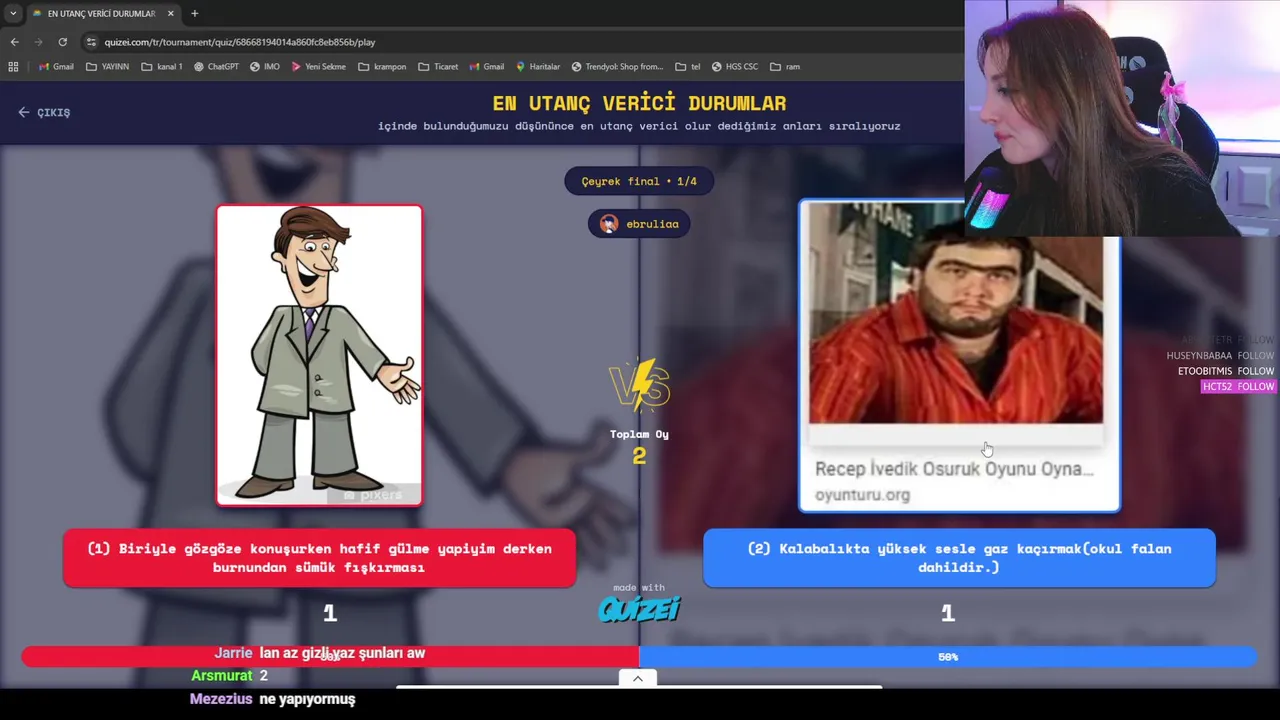Click the EN UTANÇ VERİCİ DURUMLAR heading

(639, 103)
